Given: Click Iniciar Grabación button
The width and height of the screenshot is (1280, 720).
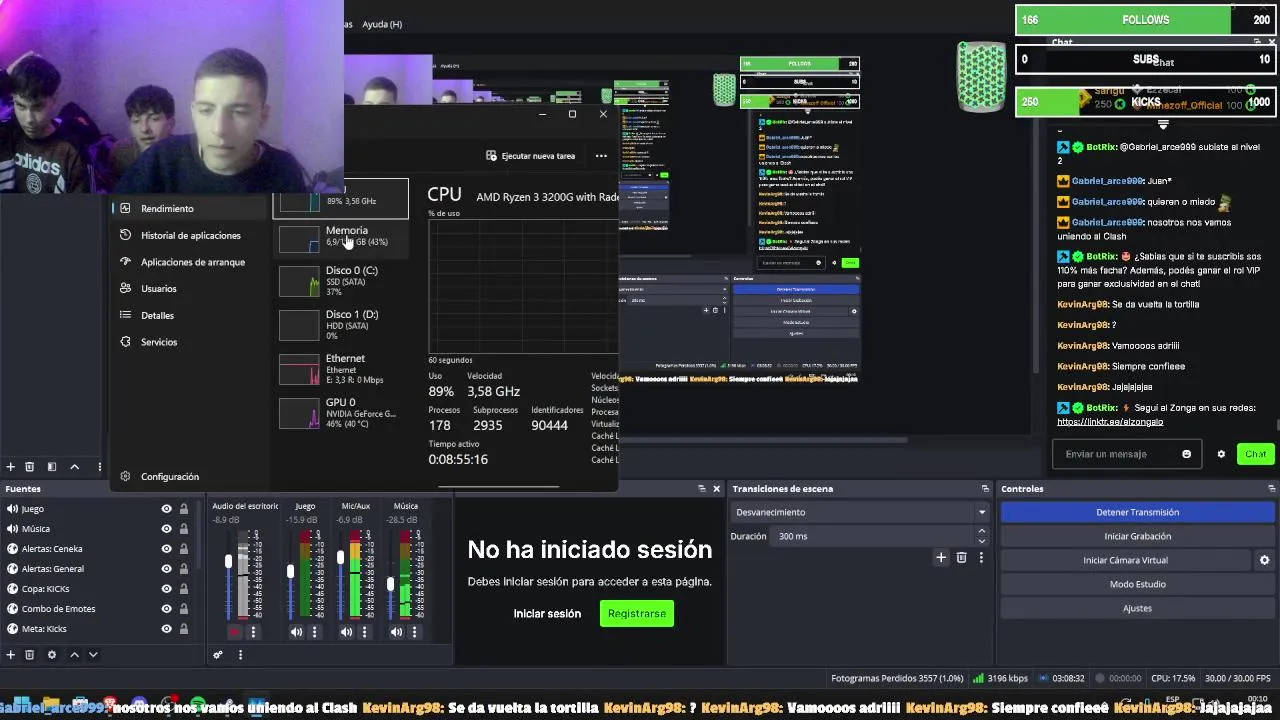Looking at the screenshot, I should click(1137, 536).
